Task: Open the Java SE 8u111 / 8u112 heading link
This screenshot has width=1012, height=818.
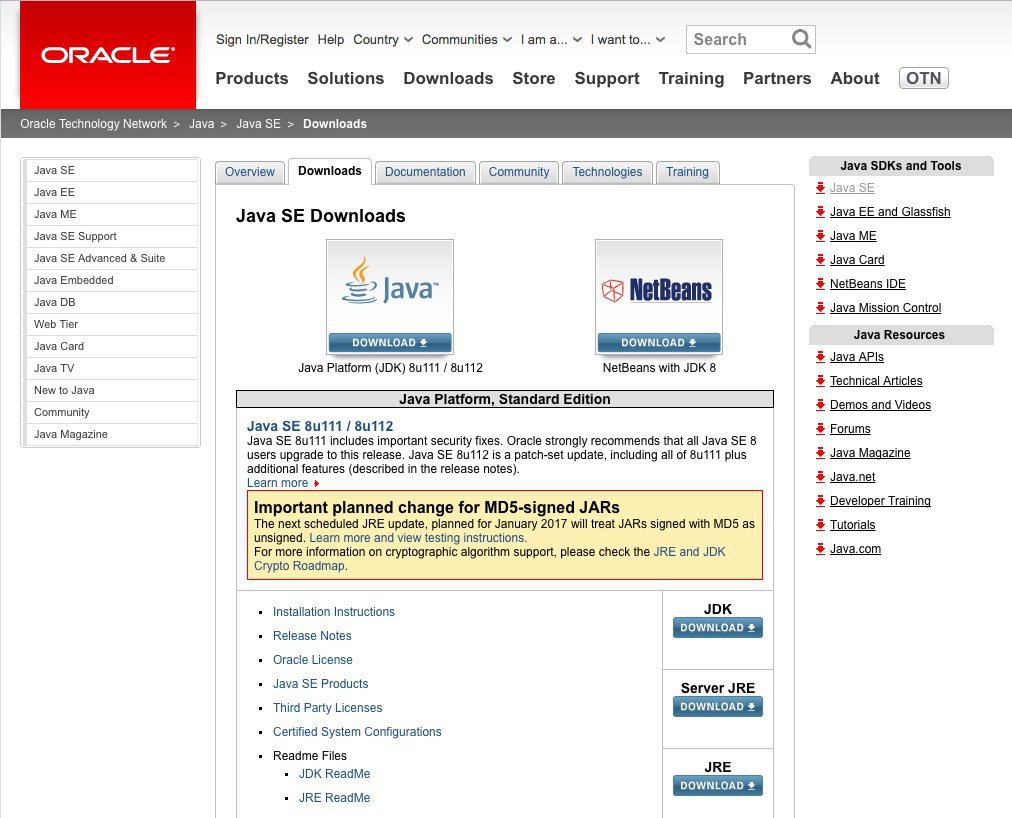Action: (320, 426)
